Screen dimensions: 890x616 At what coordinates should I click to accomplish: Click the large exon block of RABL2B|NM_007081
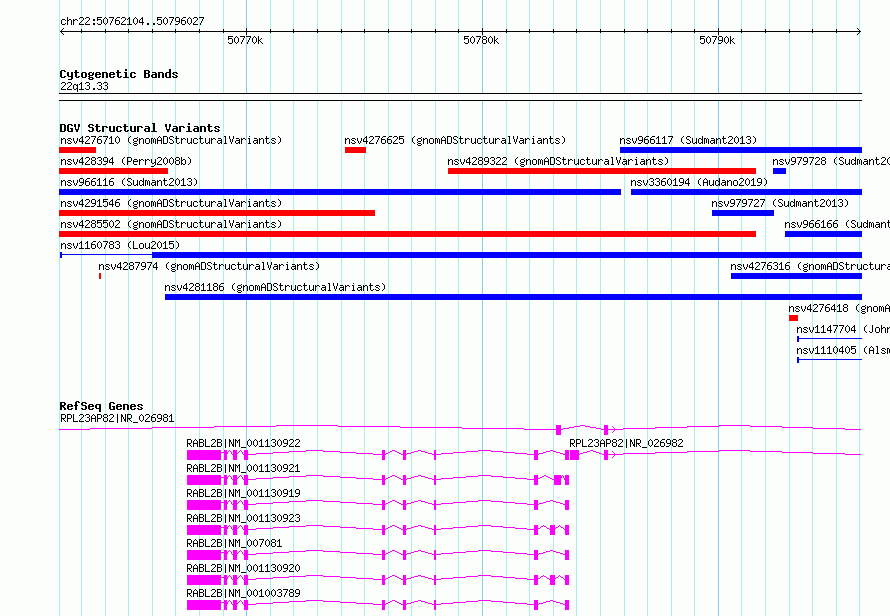[x=204, y=555]
